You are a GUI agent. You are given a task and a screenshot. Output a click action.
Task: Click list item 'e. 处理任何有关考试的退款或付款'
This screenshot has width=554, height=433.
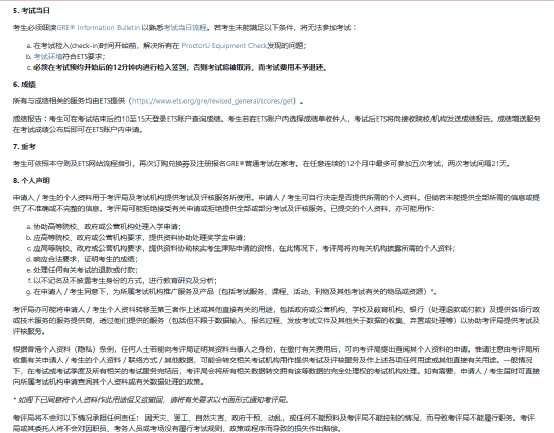coord(82,270)
